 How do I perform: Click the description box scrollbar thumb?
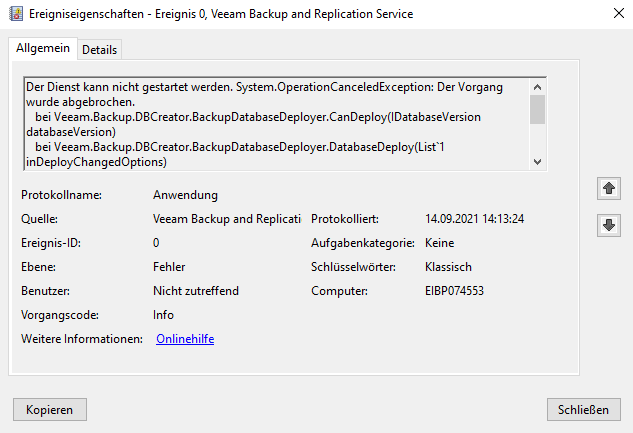point(537,108)
